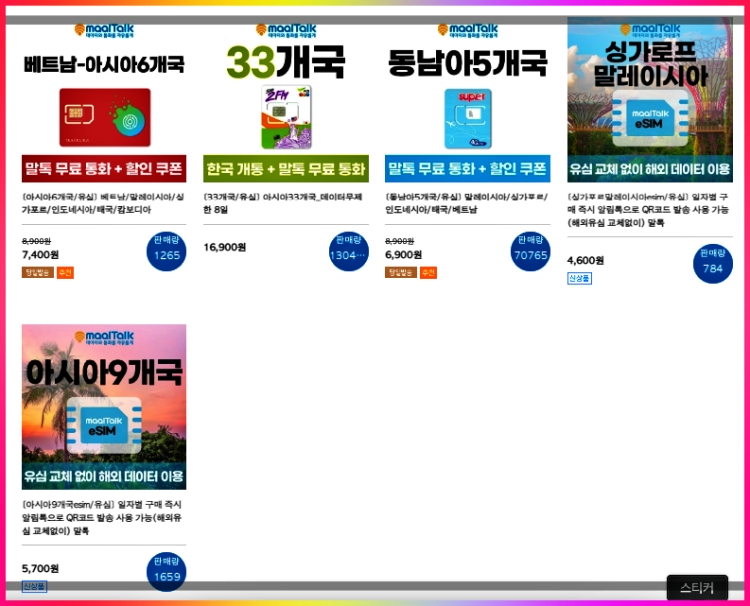
Task: Click 추천 tag under 6,900원
Action: pyautogui.click(x=429, y=273)
